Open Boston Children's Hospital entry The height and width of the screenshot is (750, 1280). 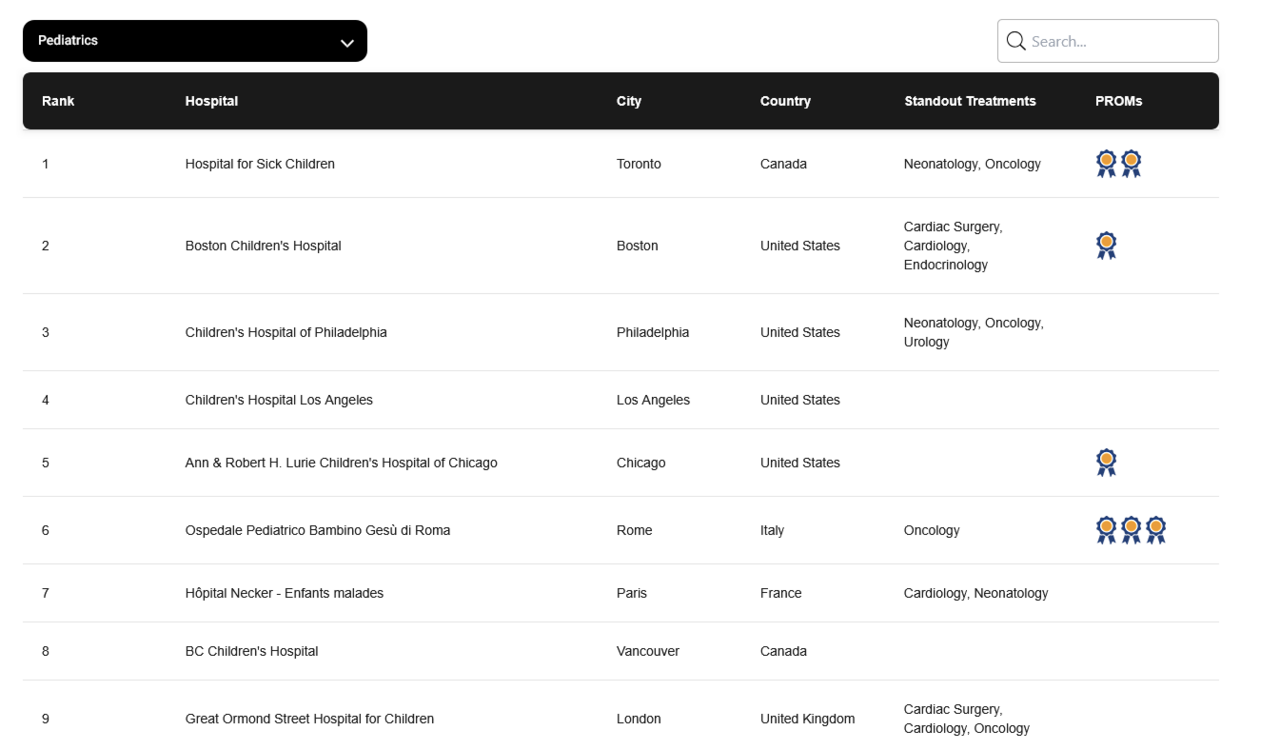click(263, 246)
